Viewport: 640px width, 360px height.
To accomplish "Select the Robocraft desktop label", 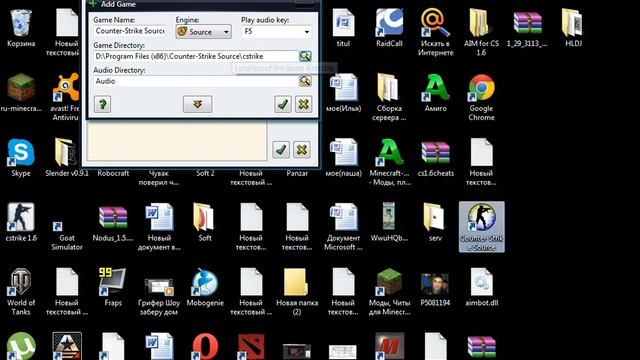I will click(x=113, y=173).
